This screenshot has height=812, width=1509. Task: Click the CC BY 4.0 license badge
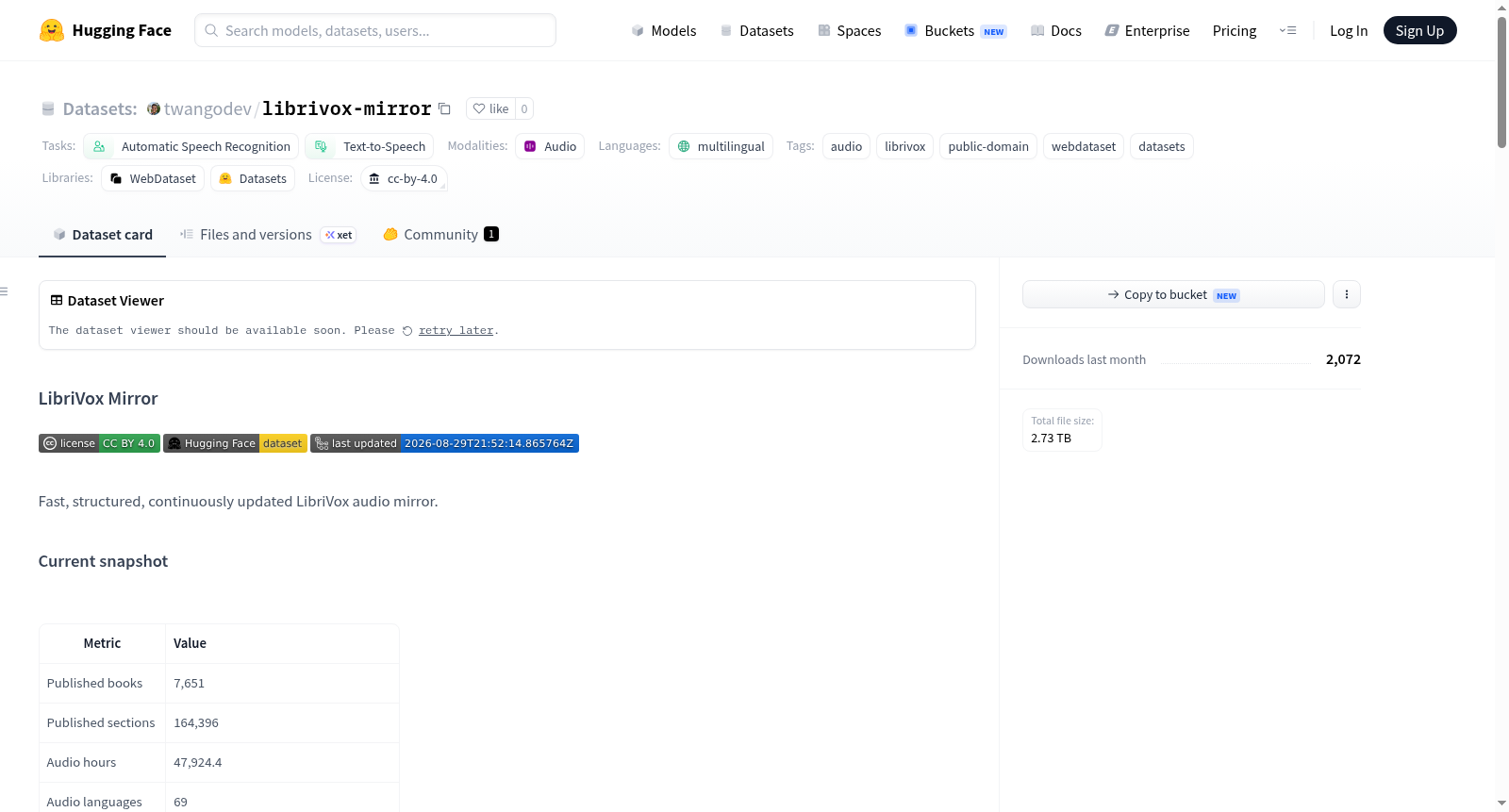[99, 443]
